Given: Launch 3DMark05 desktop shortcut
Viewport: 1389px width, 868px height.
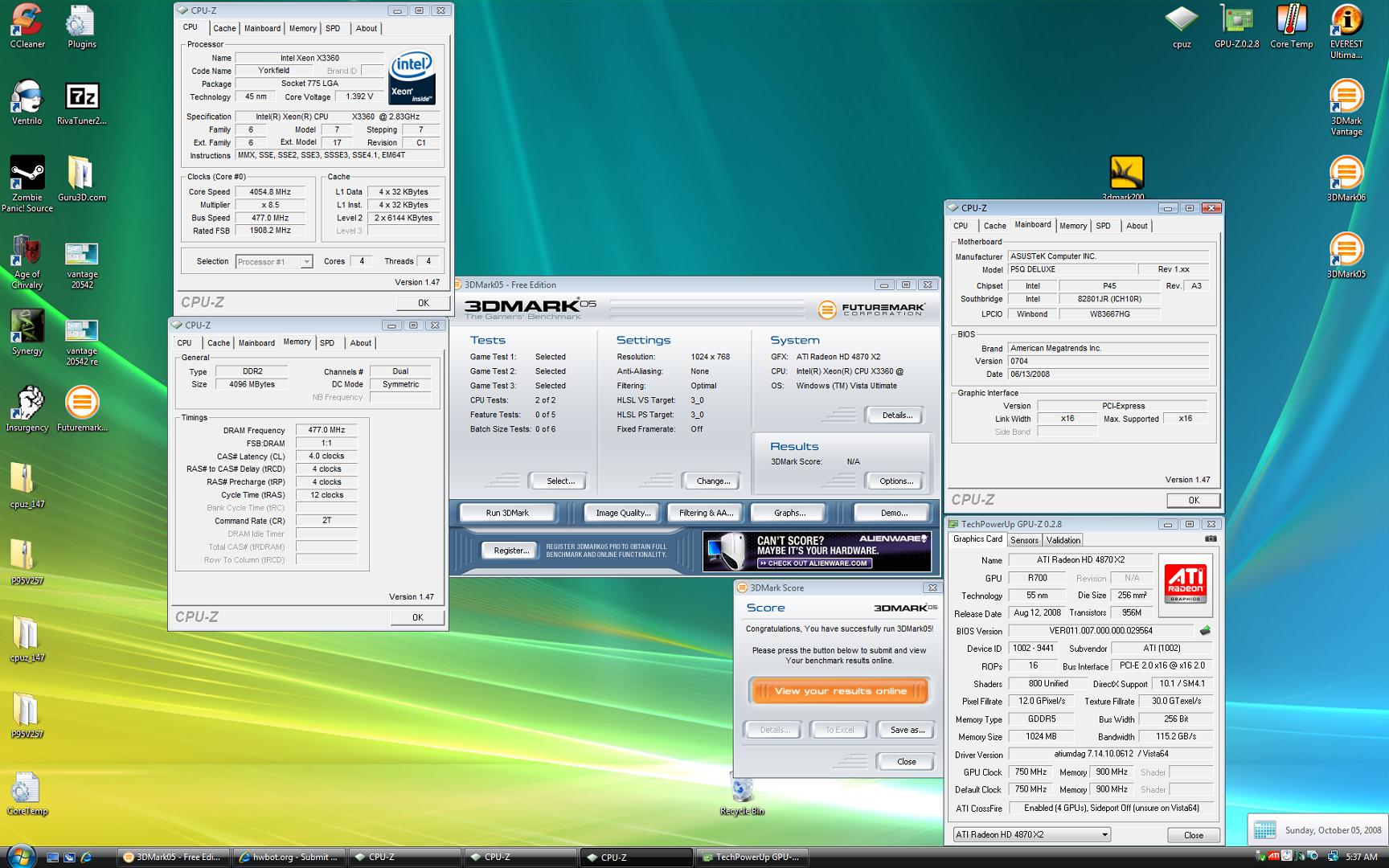Looking at the screenshot, I should coord(1346,253).
